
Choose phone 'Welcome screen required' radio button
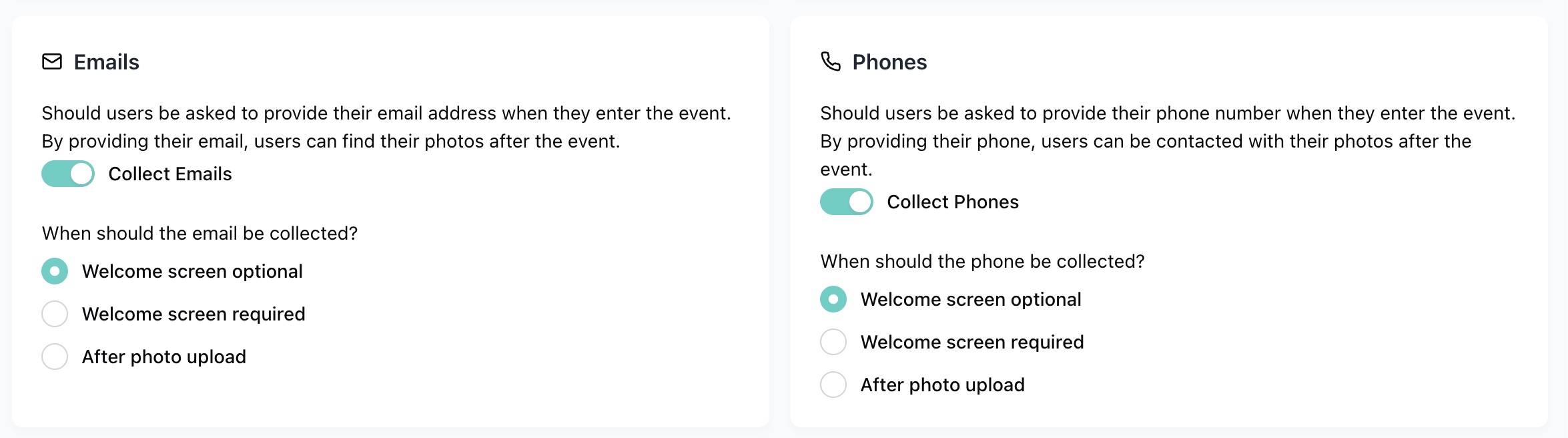click(x=833, y=342)
